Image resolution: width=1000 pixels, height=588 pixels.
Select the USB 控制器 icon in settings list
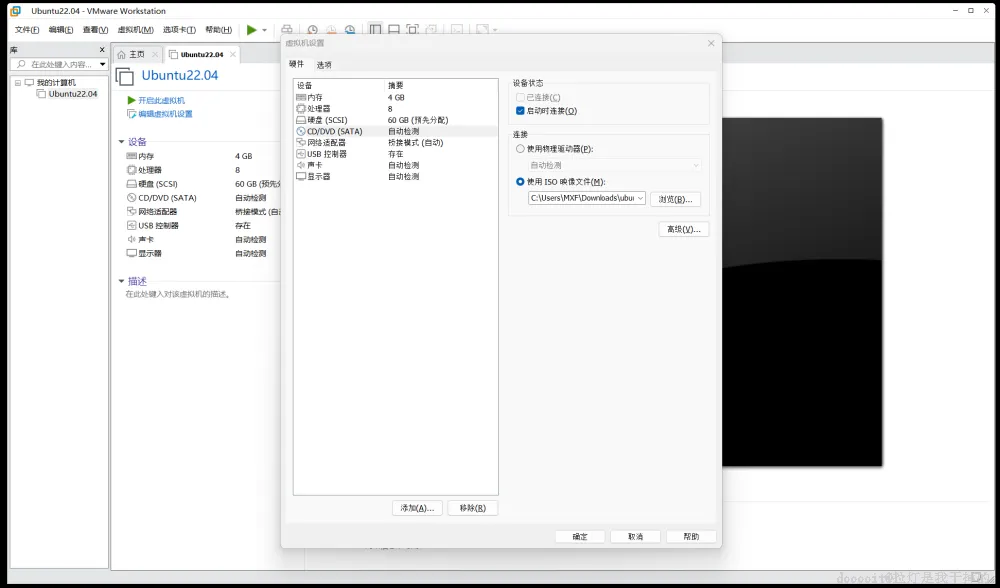pyautogui.click(x=301, y=154)
